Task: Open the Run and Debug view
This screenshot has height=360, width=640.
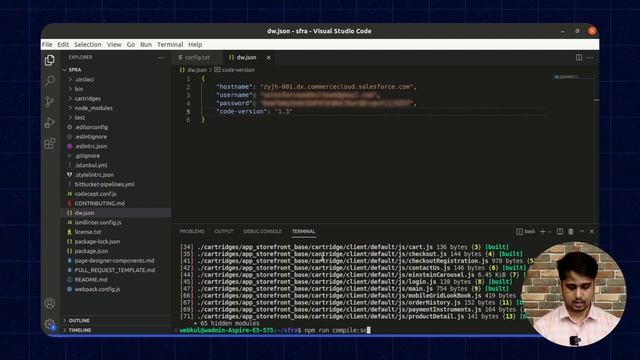Action: coord(50,122)
